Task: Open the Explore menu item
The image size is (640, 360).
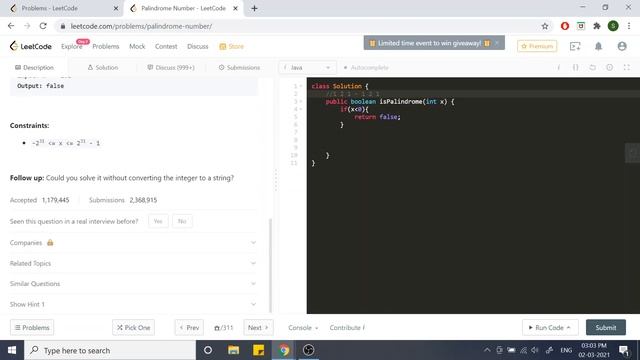Action: tap(71, 47)
